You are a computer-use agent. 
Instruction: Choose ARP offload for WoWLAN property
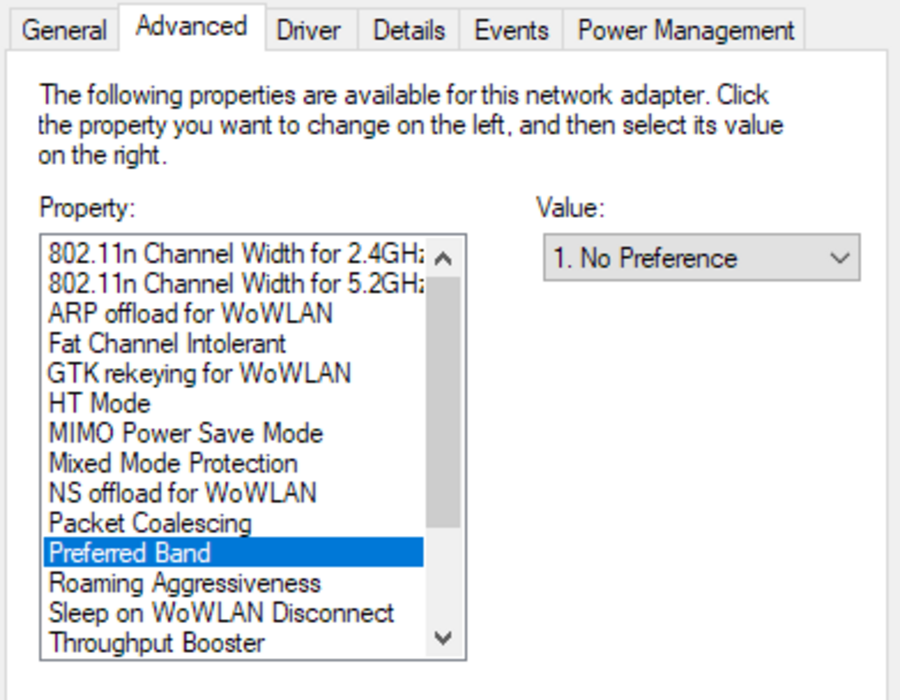pyautogui.click(x=234, y=313)
